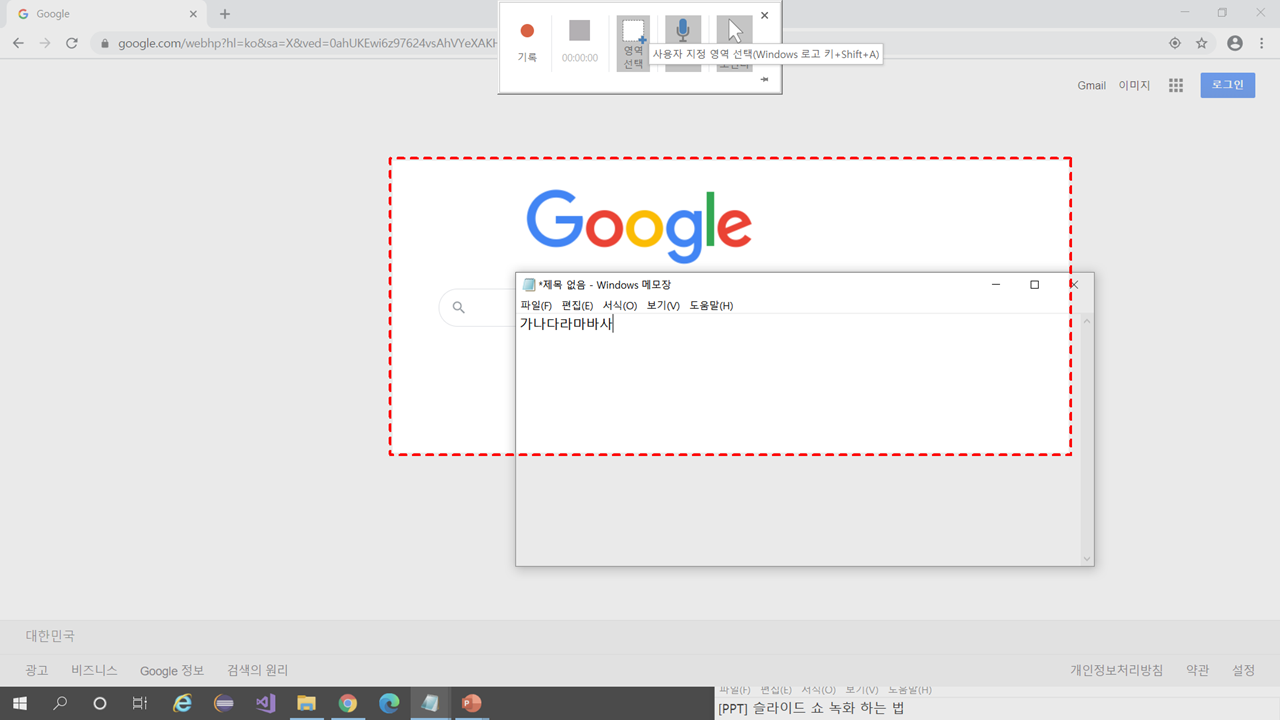
Task: Open Microsoft Edge from the taskbar
Action: coord(389,703)
